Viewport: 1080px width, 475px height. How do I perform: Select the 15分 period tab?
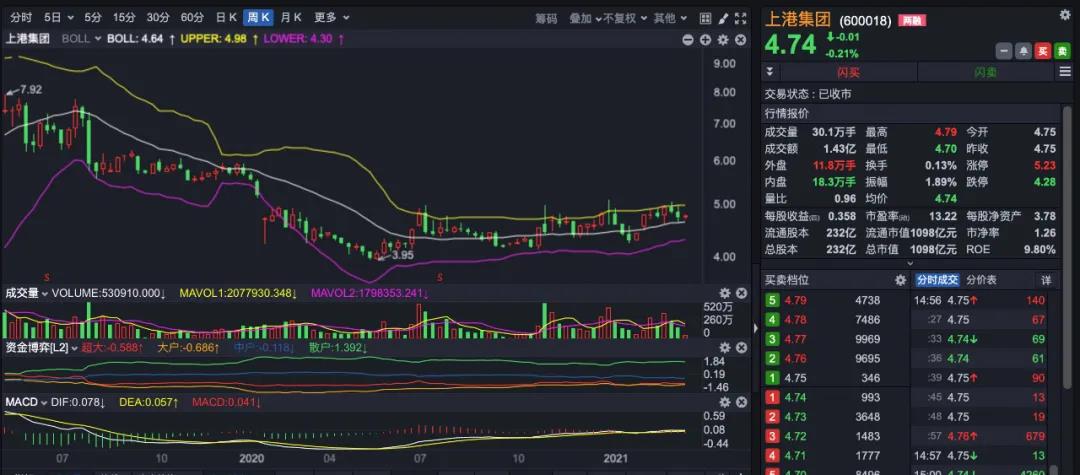(x=124, y=17)
